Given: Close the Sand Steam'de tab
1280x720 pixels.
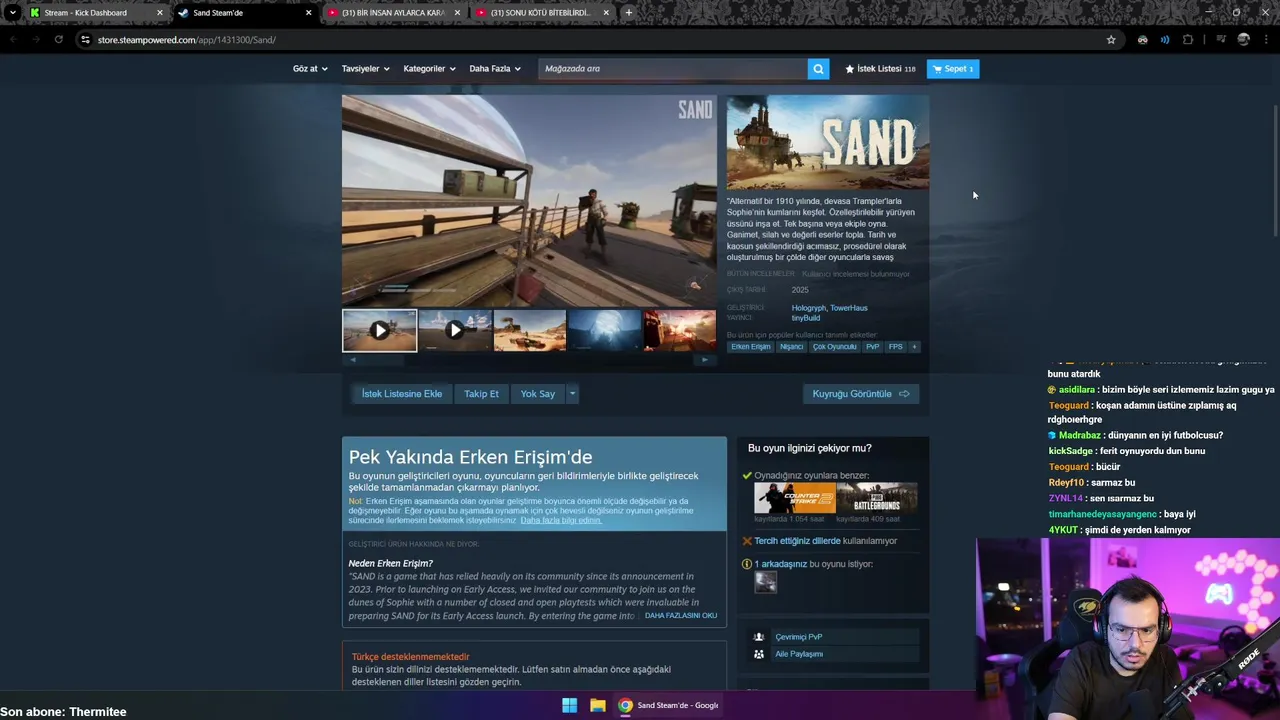Looking at the screenshot, I should (308, 13).
